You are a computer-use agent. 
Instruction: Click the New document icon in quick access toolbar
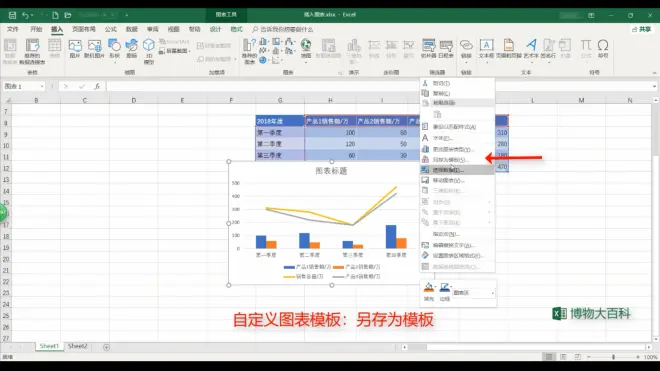pyautogui.click(x=55, y=15)
